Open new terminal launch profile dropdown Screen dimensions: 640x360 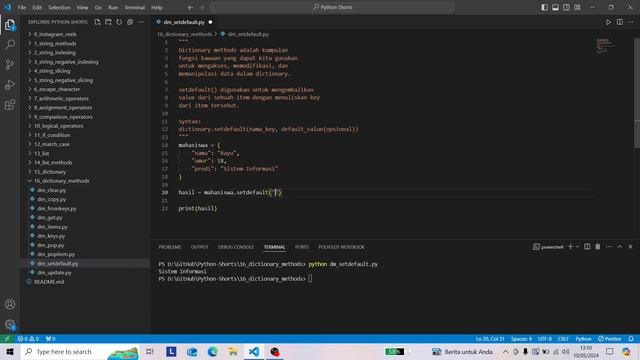pos(577,247)
